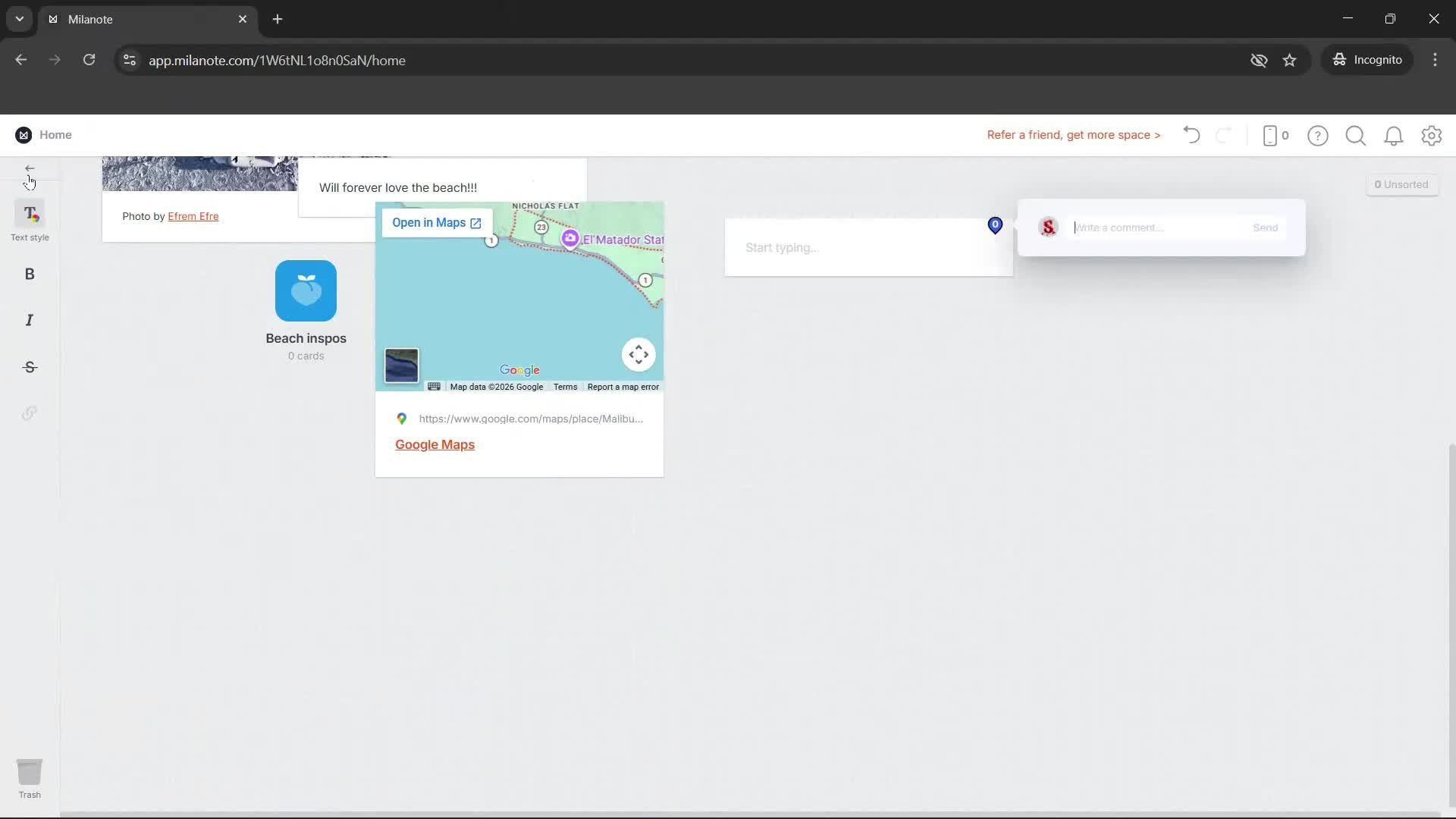1456x819 pixels.
Task: Open the help question-mark icon
Action: pyautogui.click(x=1318, y=136)
